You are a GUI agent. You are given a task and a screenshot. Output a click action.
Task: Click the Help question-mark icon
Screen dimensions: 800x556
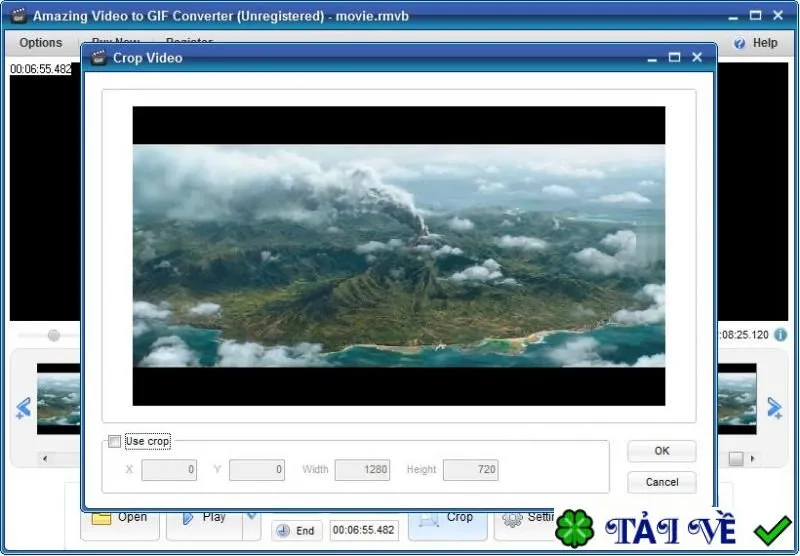click(x=739, y=43)
